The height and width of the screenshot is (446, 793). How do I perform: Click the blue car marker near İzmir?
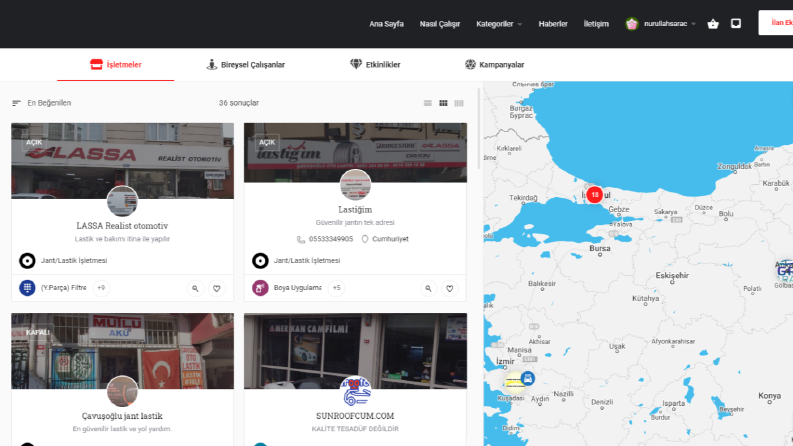click(527, 378)
